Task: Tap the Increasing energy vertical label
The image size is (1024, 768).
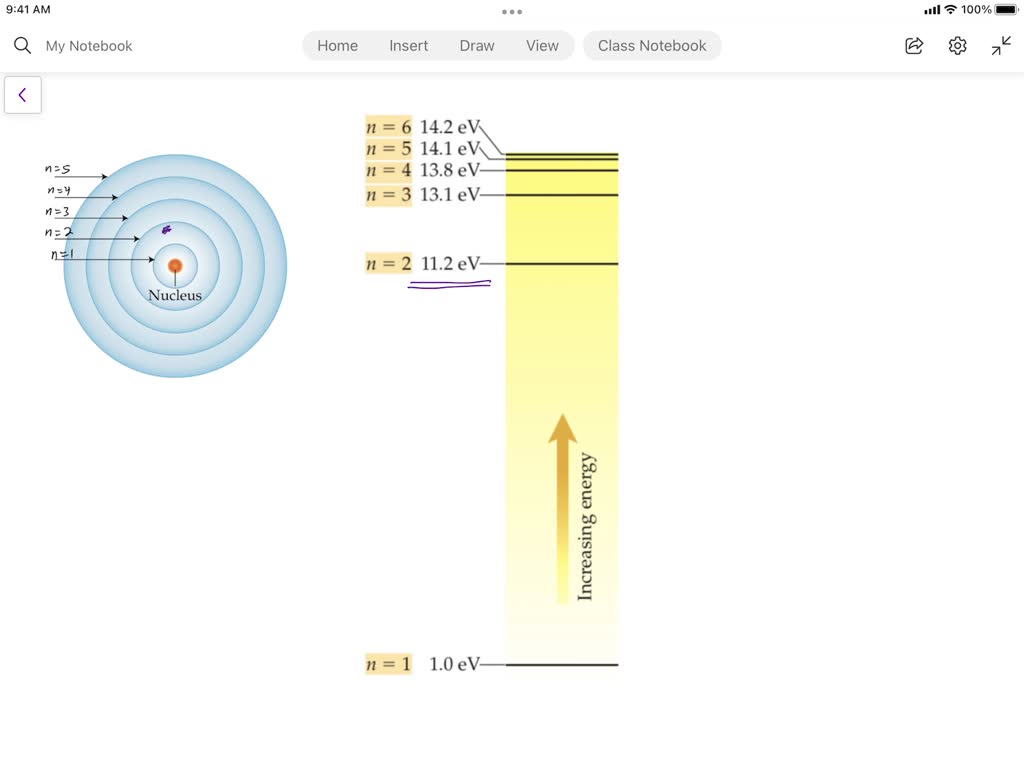Action: [586, 526]
